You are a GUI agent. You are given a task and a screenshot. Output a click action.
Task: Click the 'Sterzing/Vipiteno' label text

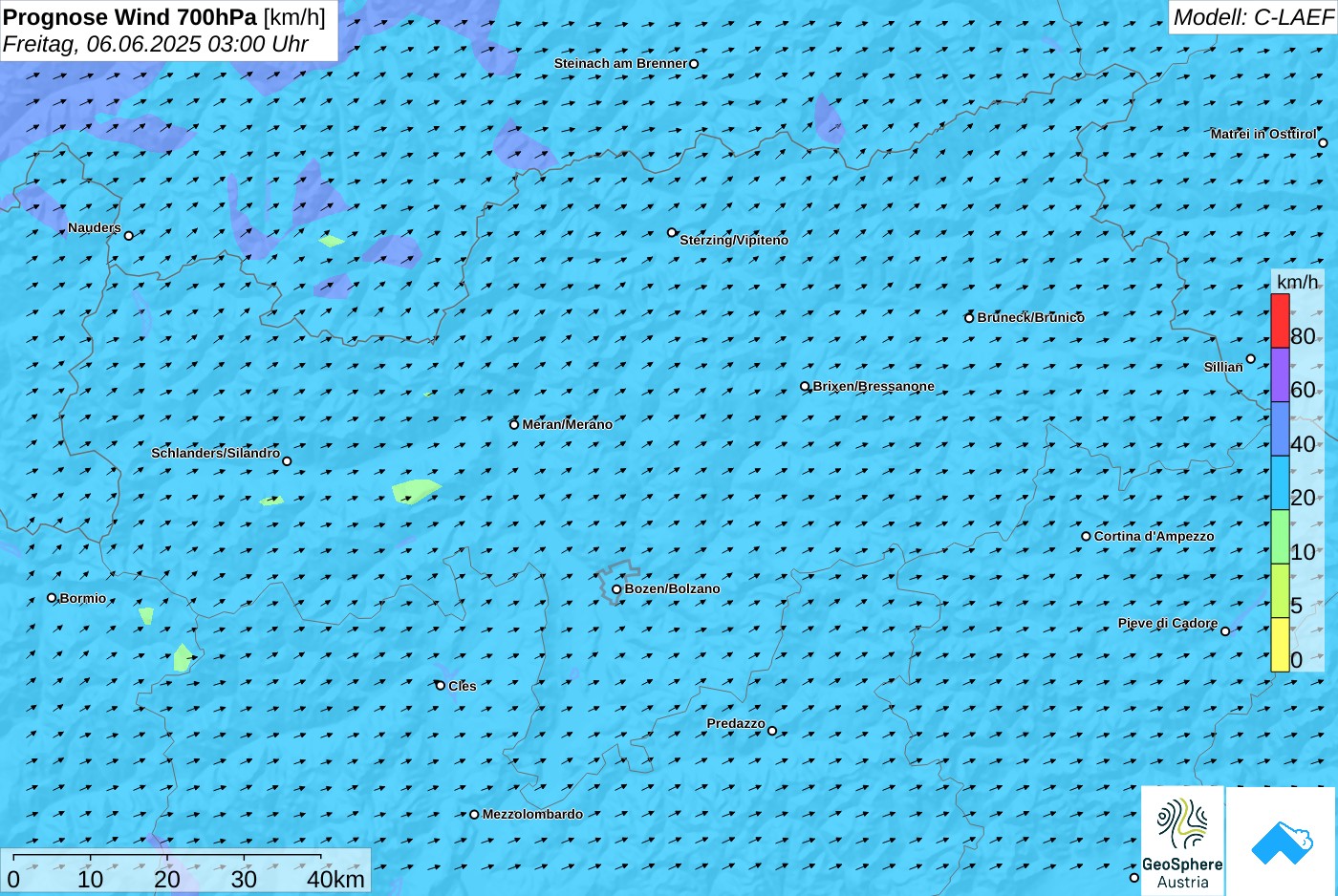click(x=734, y=240)
